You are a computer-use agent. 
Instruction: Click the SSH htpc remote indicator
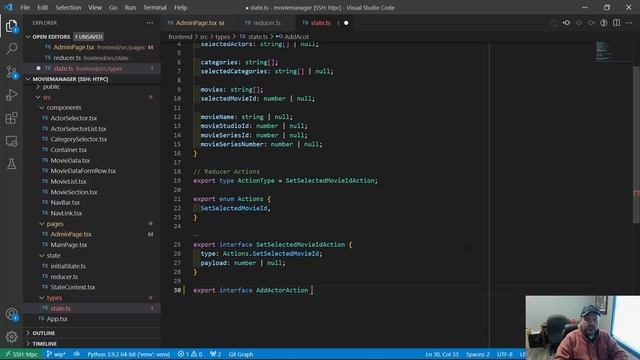click(x=20, y=354)
